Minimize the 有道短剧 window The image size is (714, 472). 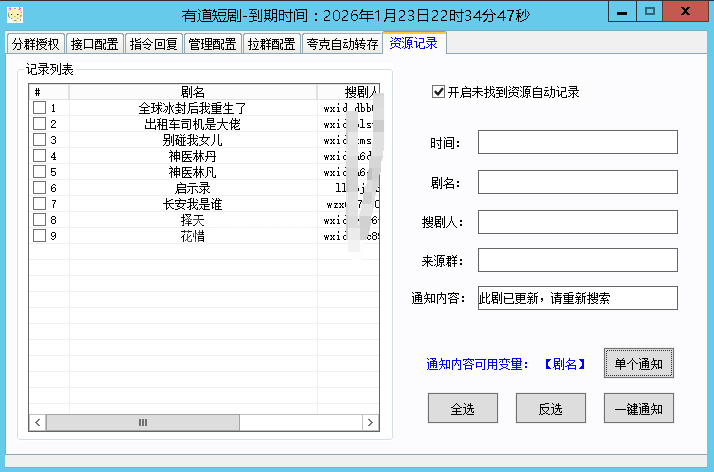(622, 12)
